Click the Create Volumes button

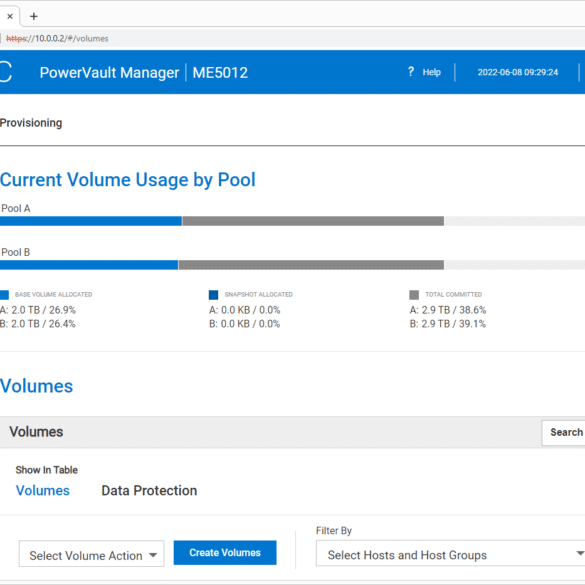tap(225, 553)
